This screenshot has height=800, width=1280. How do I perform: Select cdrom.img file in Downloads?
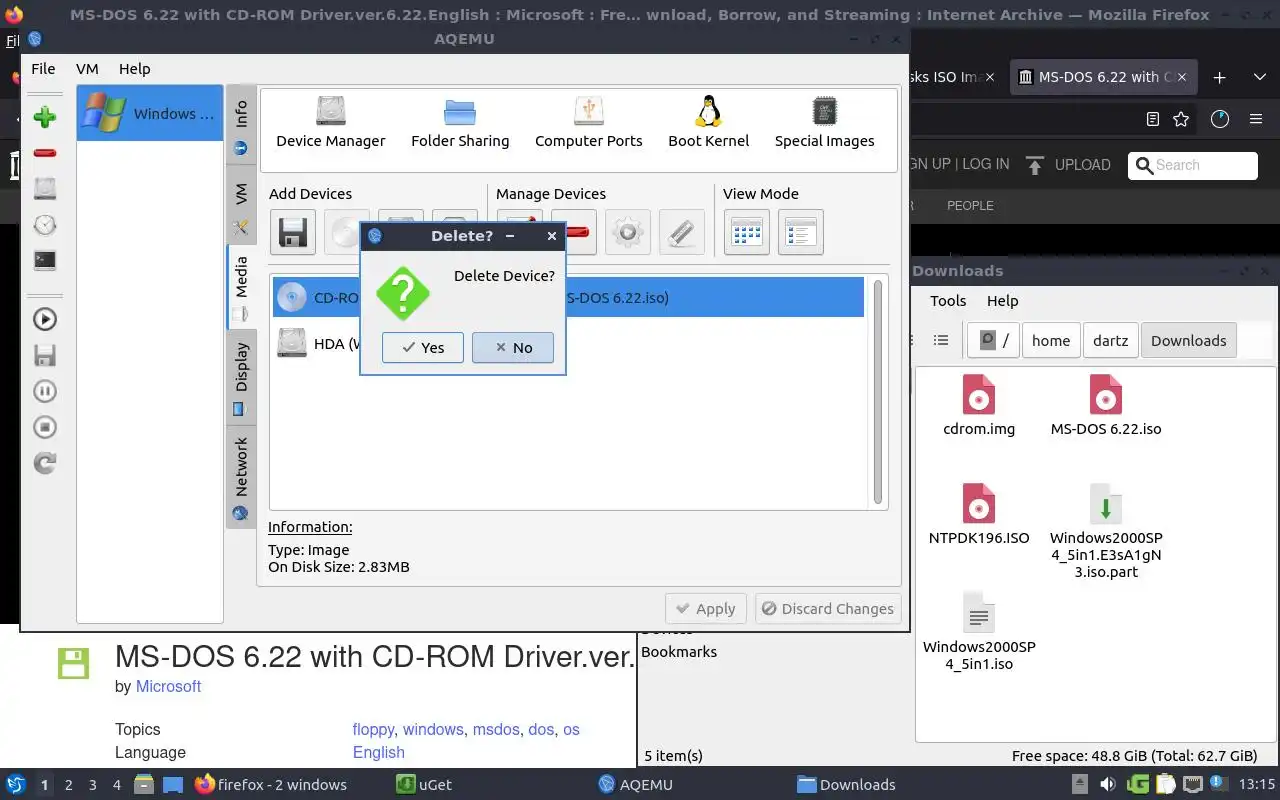pyautogui.click(x=979, y=405)
